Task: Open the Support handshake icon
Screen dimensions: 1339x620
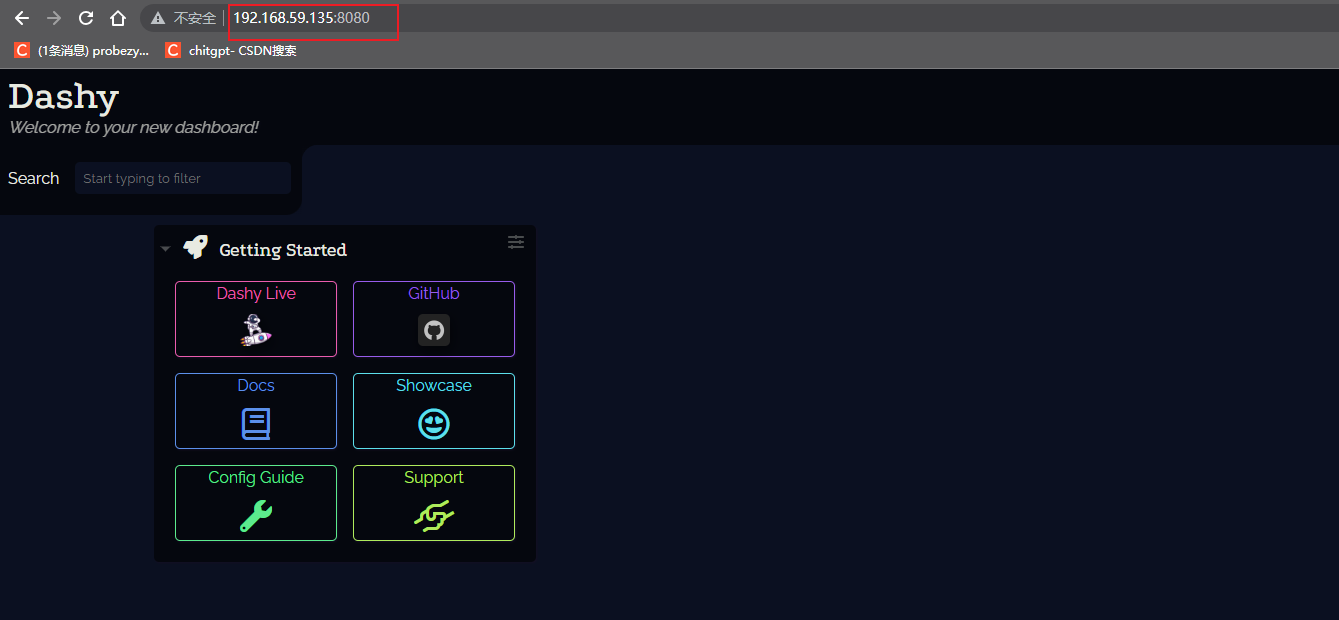Action: [434, 516]
